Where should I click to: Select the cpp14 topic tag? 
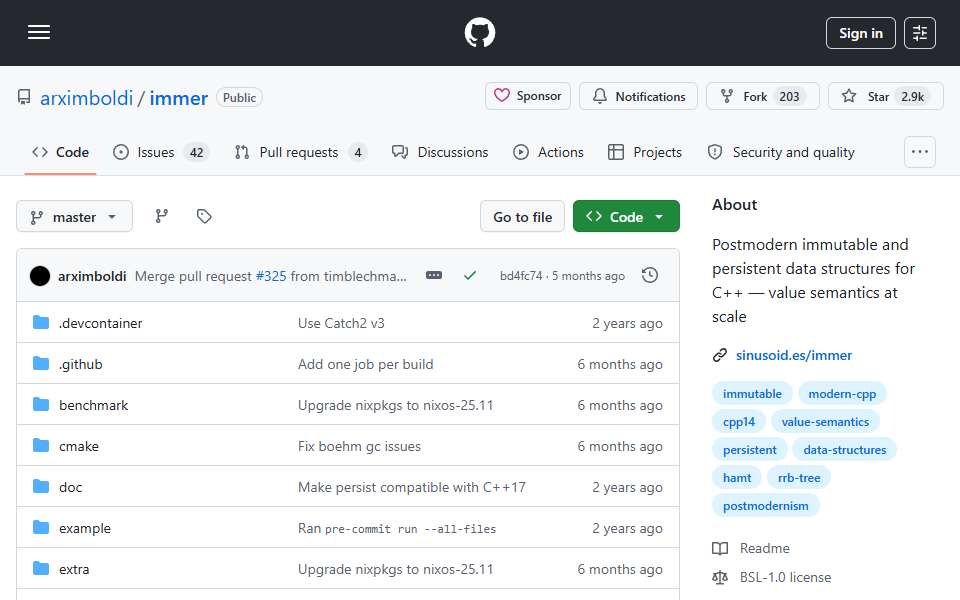pyautogui.click(x=738, y=422)
